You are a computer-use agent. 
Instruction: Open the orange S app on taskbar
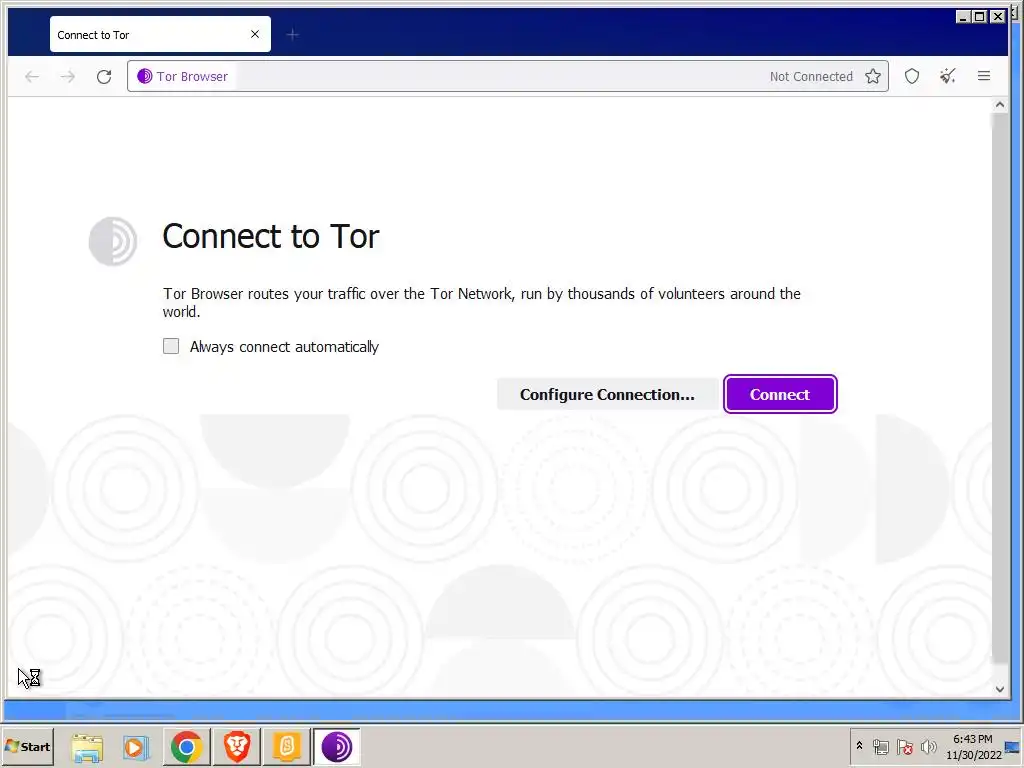pyautogui.click(x=287, y=746)
